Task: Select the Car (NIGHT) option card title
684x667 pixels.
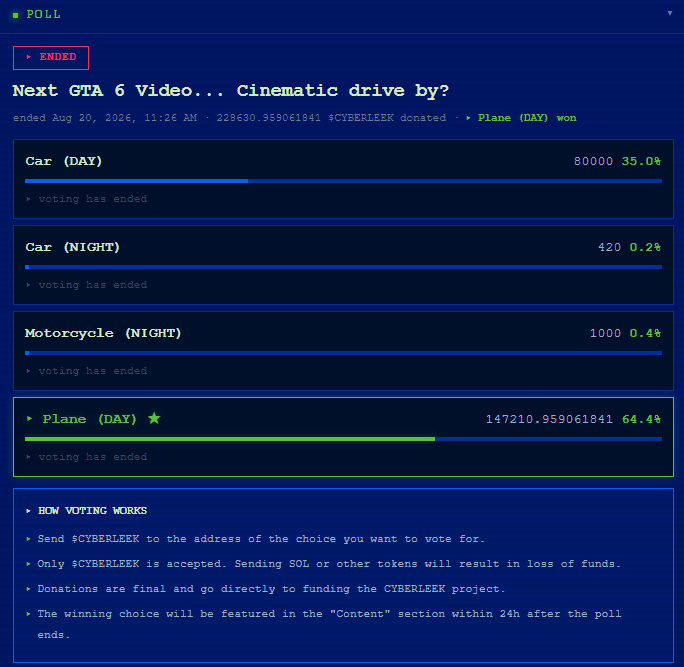Action: point(72,247)
